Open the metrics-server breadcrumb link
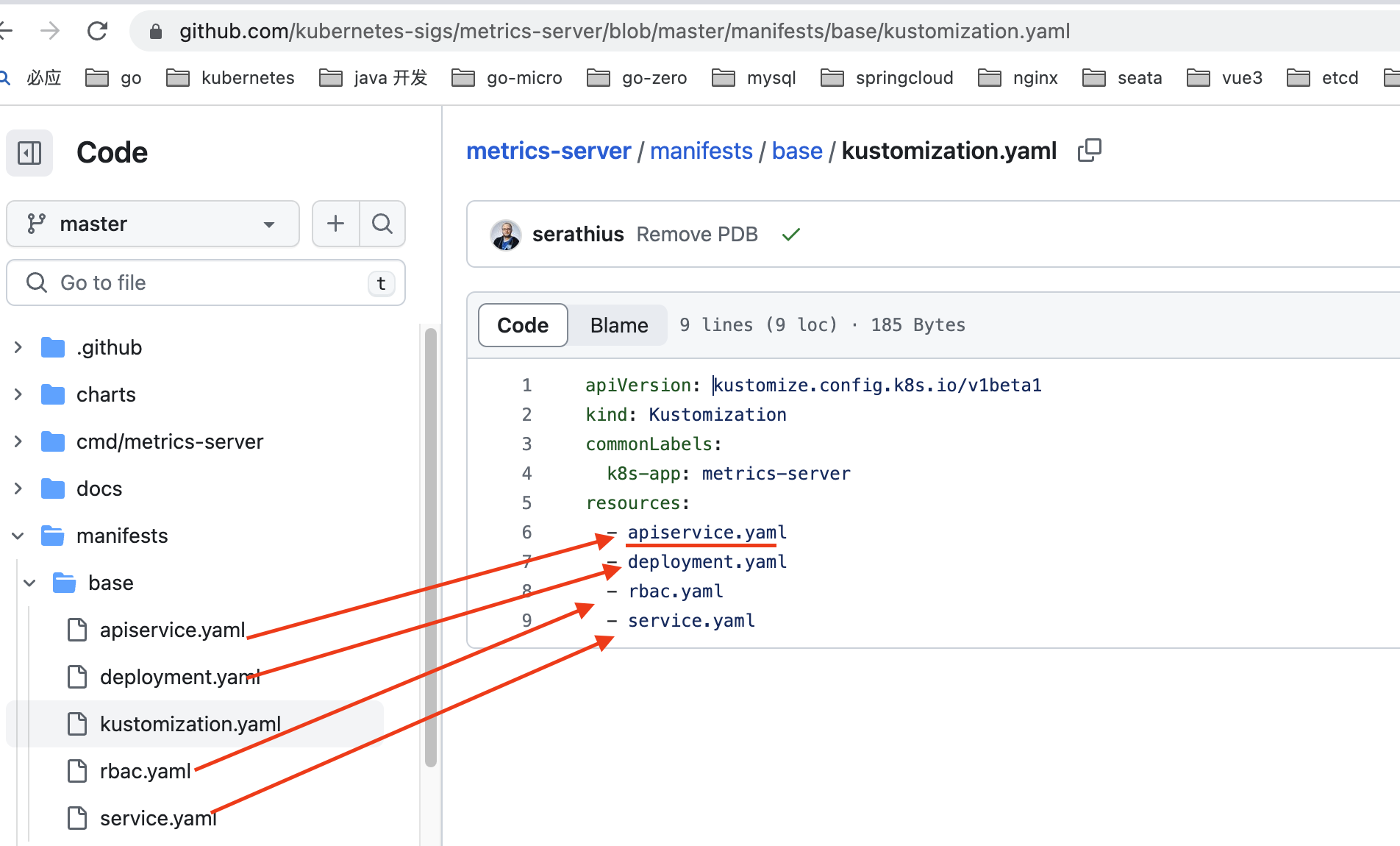 (549, 151)
